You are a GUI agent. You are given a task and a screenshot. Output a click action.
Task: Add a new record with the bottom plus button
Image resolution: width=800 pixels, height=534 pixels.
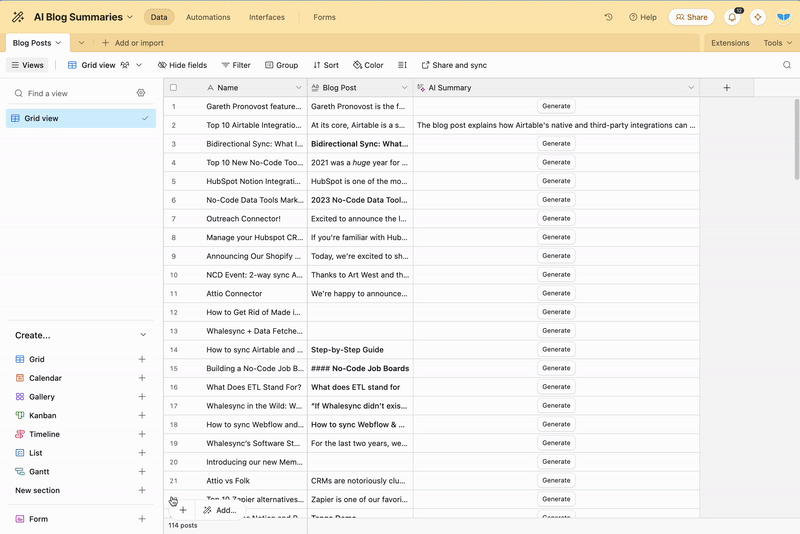coord(183,510)
